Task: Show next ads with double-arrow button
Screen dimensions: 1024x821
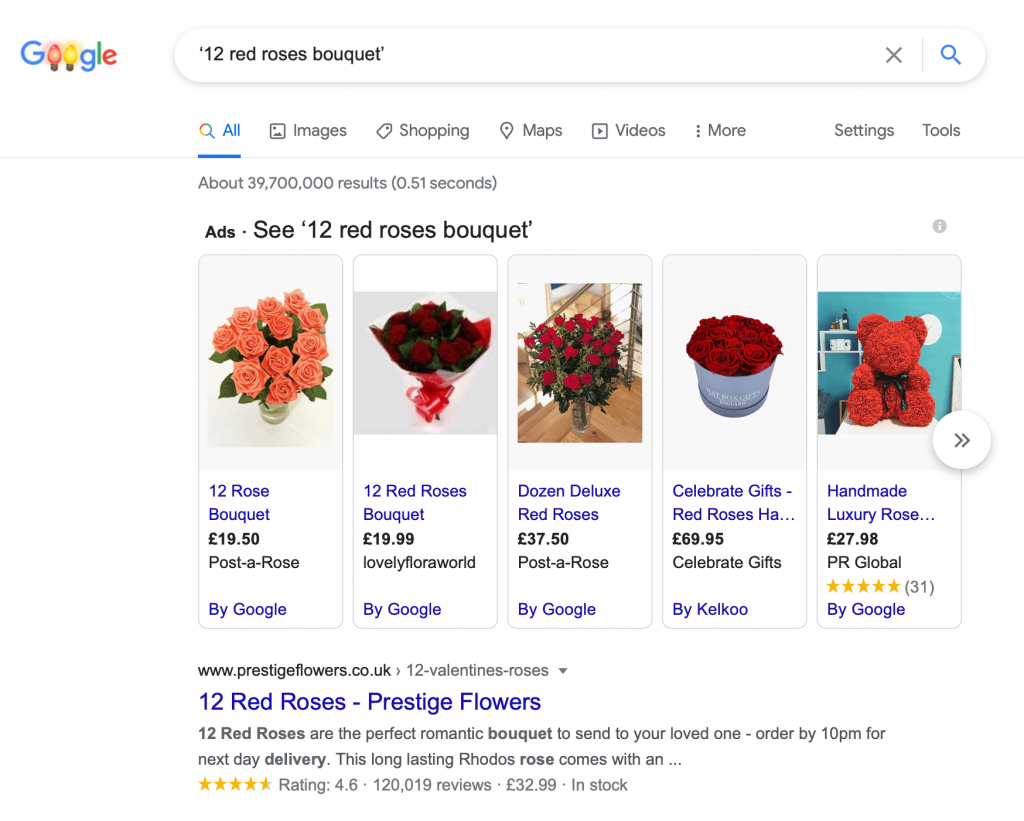Action: tap(961, 440)
